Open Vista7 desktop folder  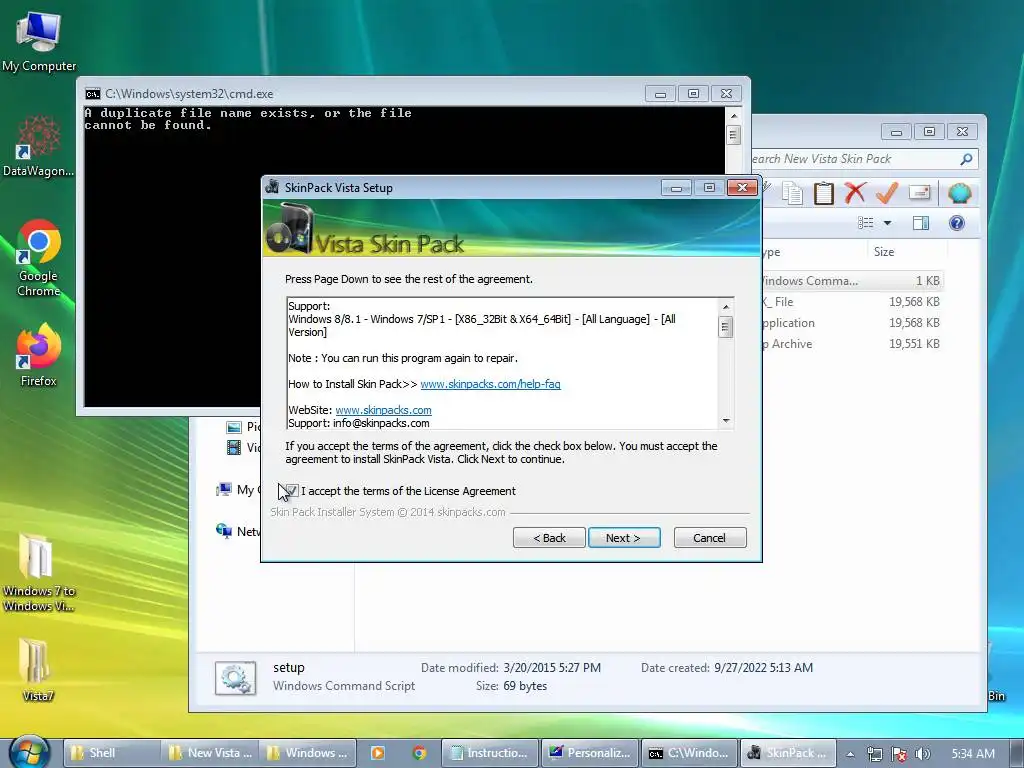click(37, 669)
